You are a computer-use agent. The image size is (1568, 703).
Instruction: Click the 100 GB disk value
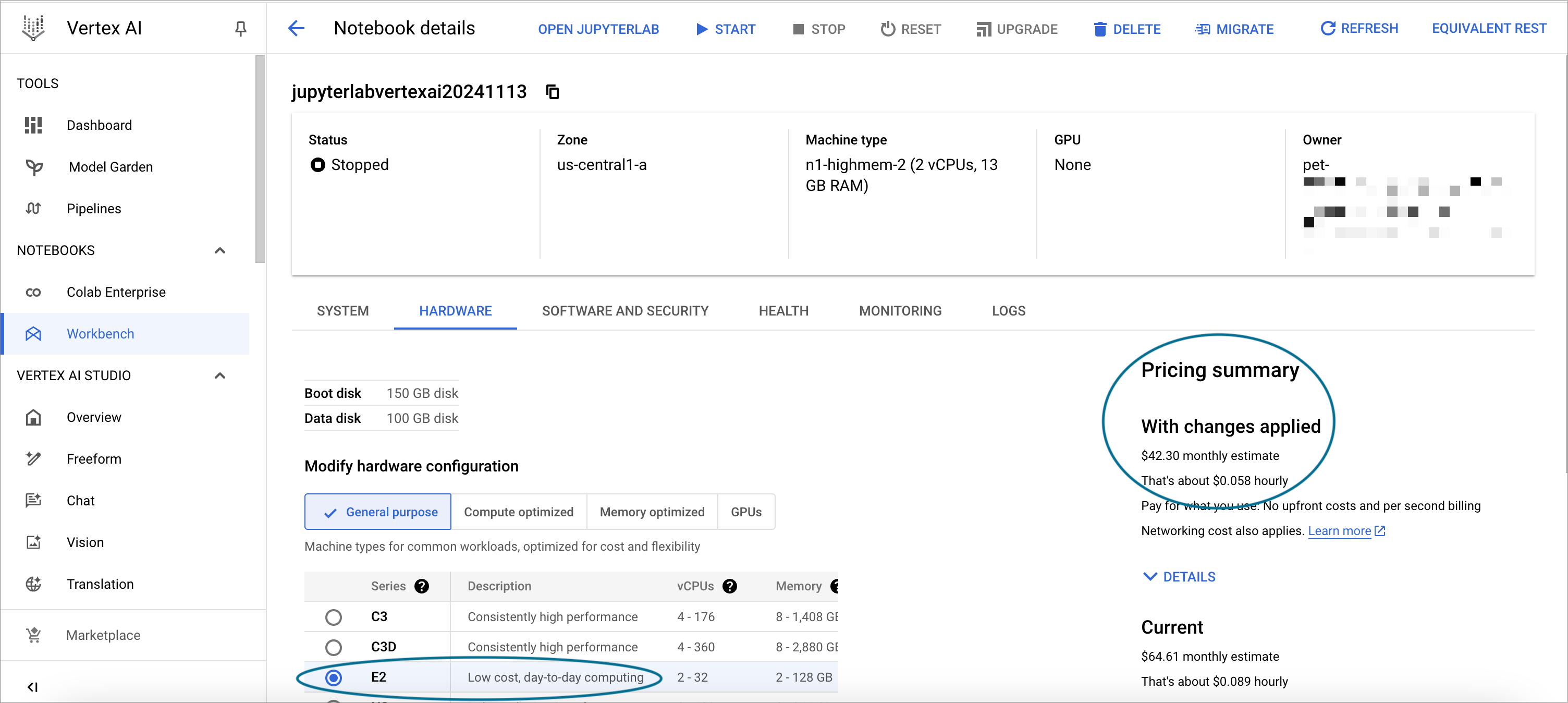click(x=422, y=418)
